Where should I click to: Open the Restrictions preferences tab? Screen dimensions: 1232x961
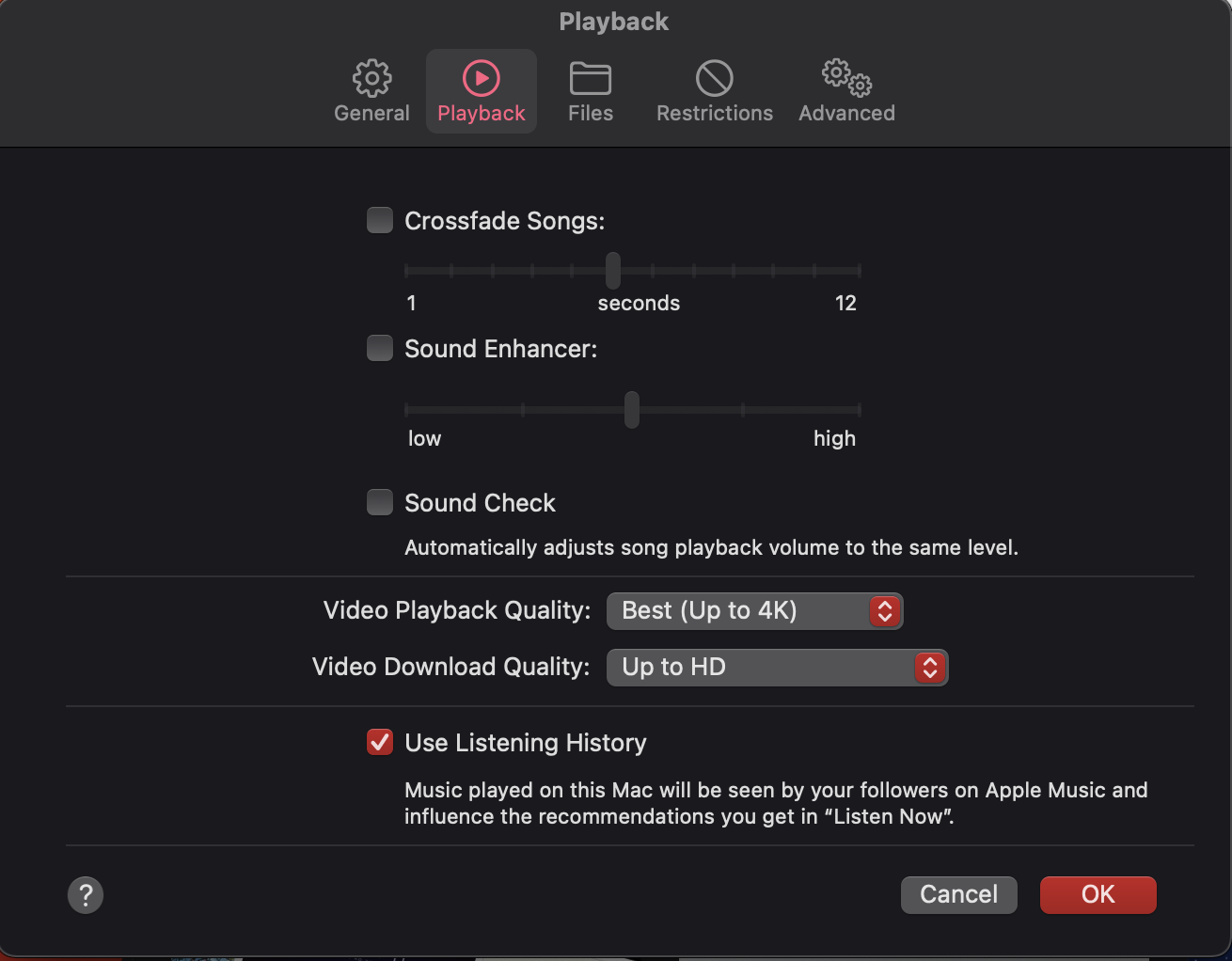(x=715, y=91)
